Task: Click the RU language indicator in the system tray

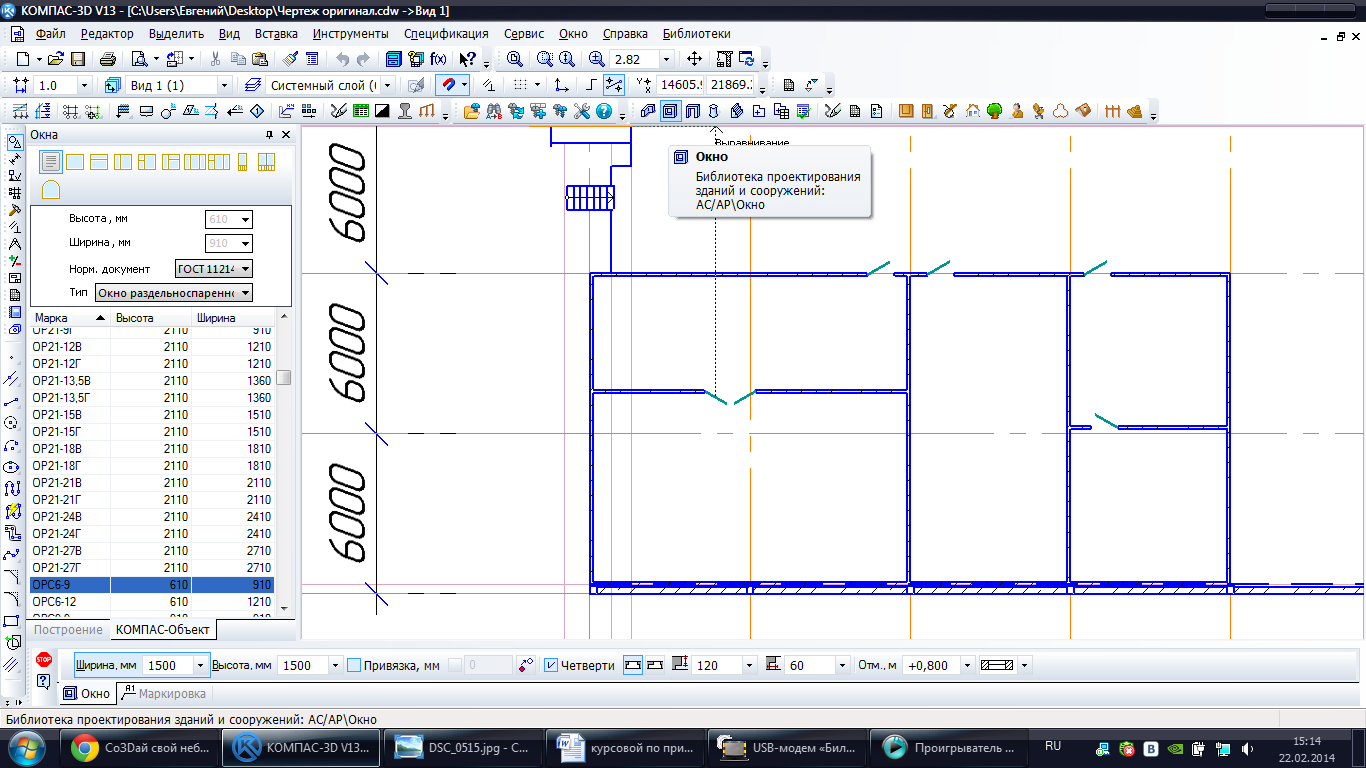Action: [x=1052, y=746]
